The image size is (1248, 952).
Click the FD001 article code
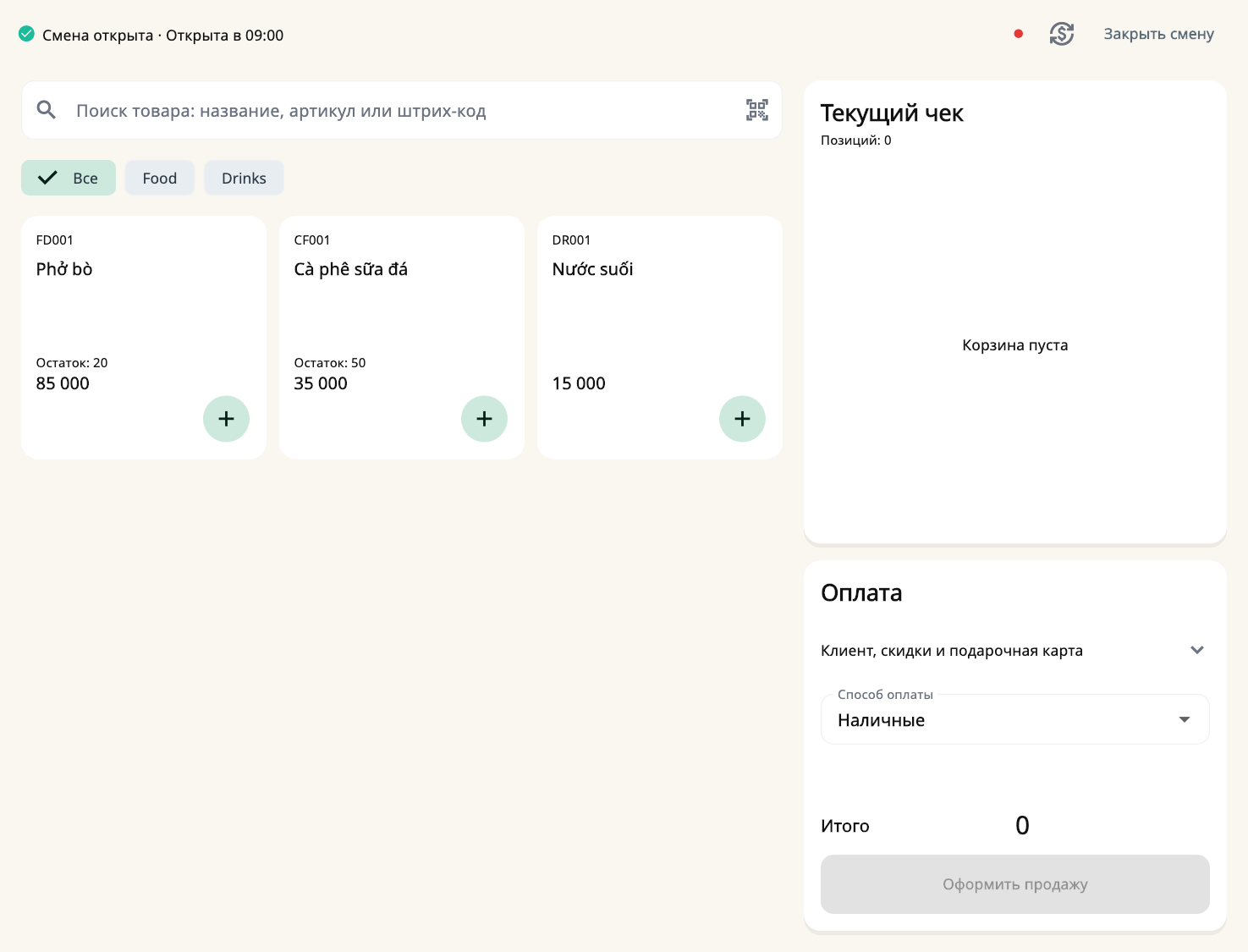54,240
